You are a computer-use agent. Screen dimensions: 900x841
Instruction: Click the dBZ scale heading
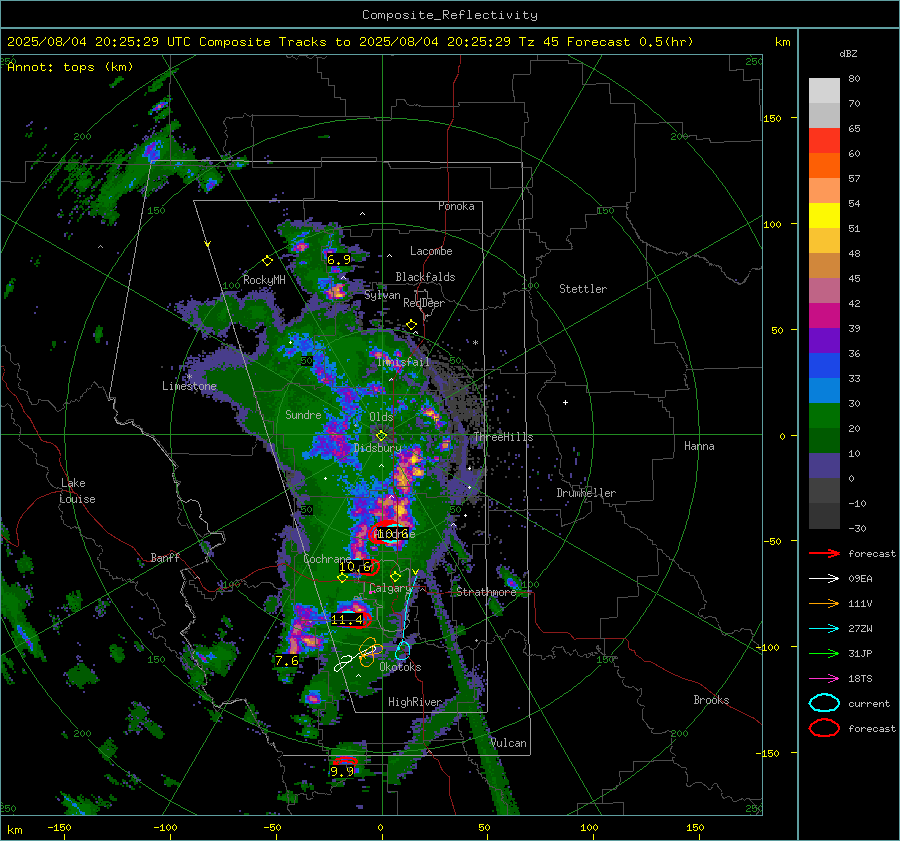(x=848, y=54)
